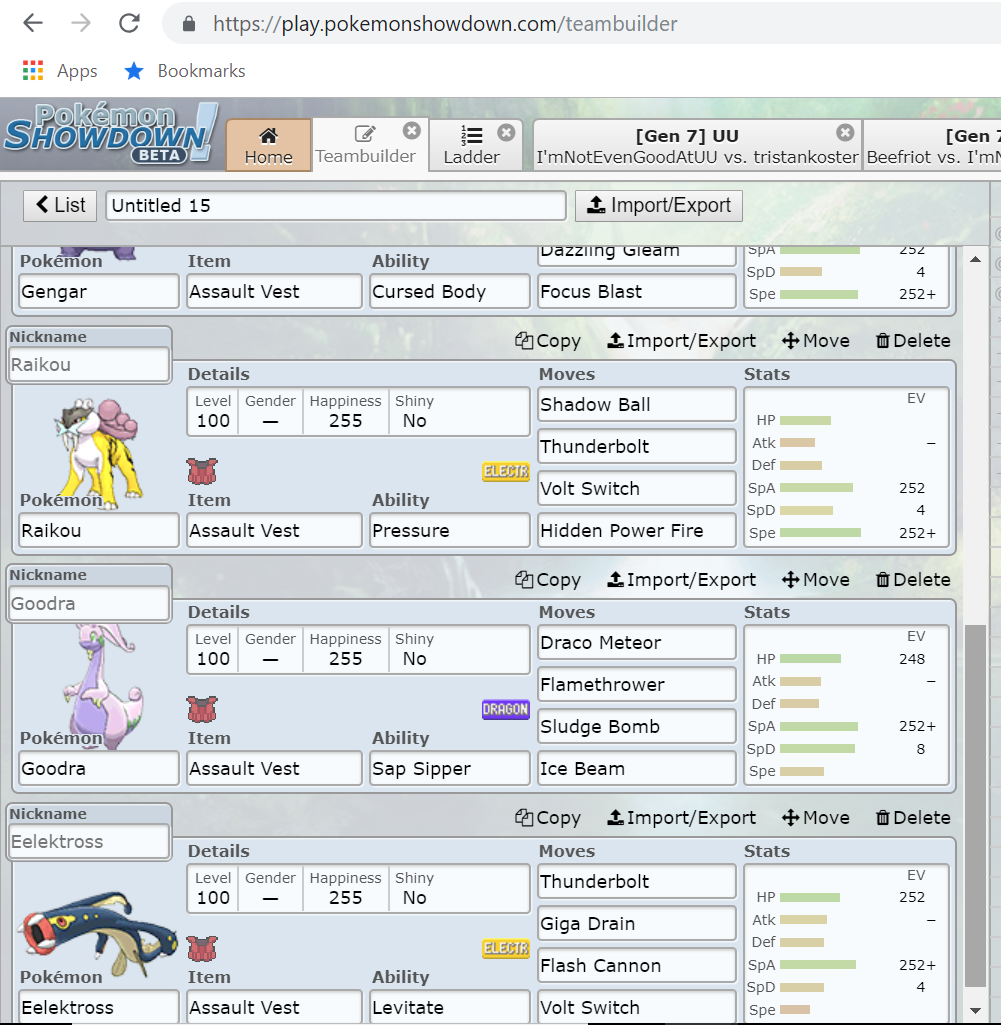Close the Gen 7 UU battle tab against tristankoster
Screen dimensions: 1001x1025
pyautogui.click(x=845, y=133)
